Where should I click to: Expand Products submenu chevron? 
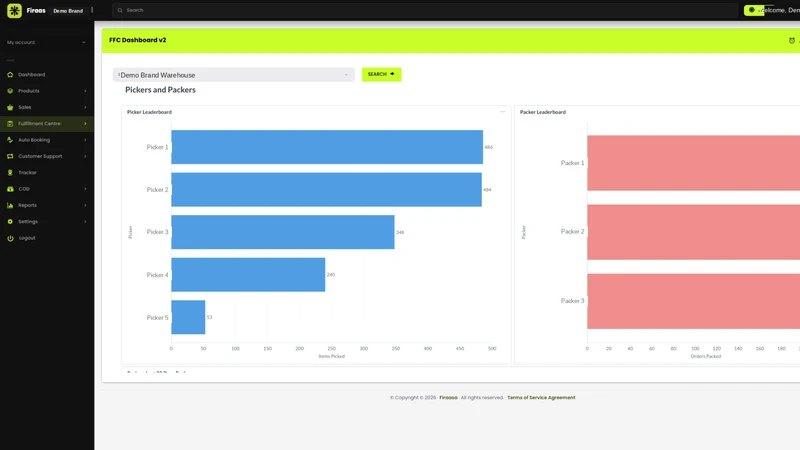tap(85, 91)
